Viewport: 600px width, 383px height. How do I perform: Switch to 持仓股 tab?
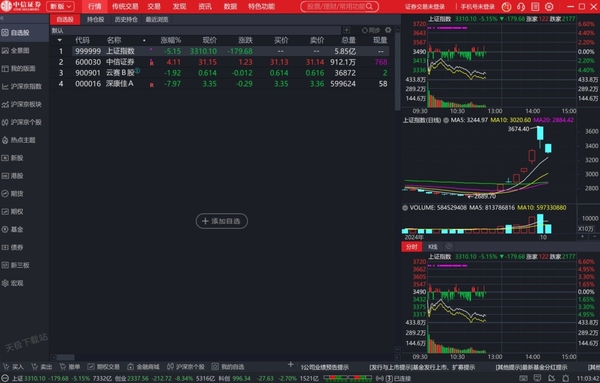tap(95, 20)
